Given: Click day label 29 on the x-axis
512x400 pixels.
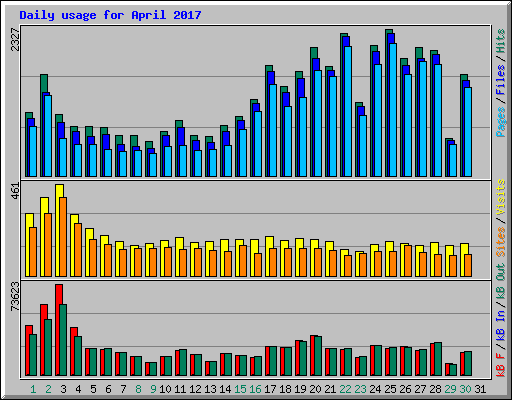Looking at the screenshot, I should 450,389.
